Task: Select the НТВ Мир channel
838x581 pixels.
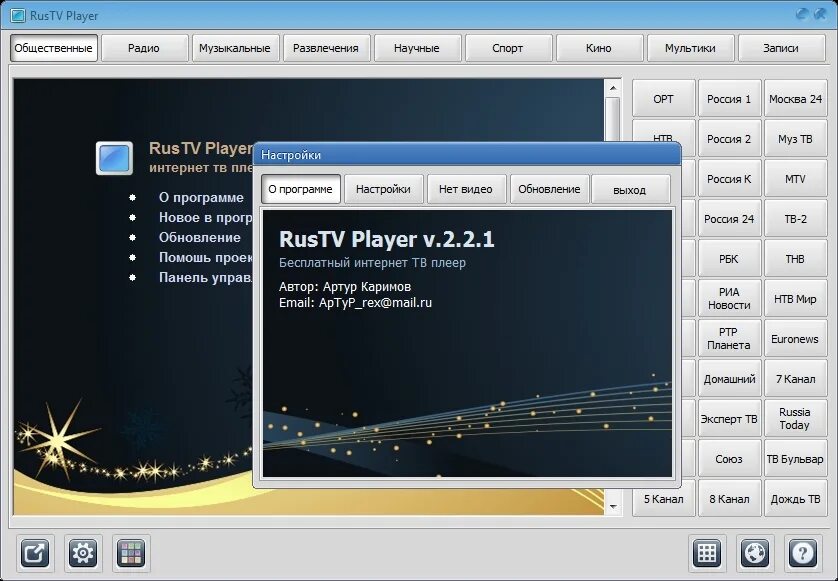Action: [795, 299]
